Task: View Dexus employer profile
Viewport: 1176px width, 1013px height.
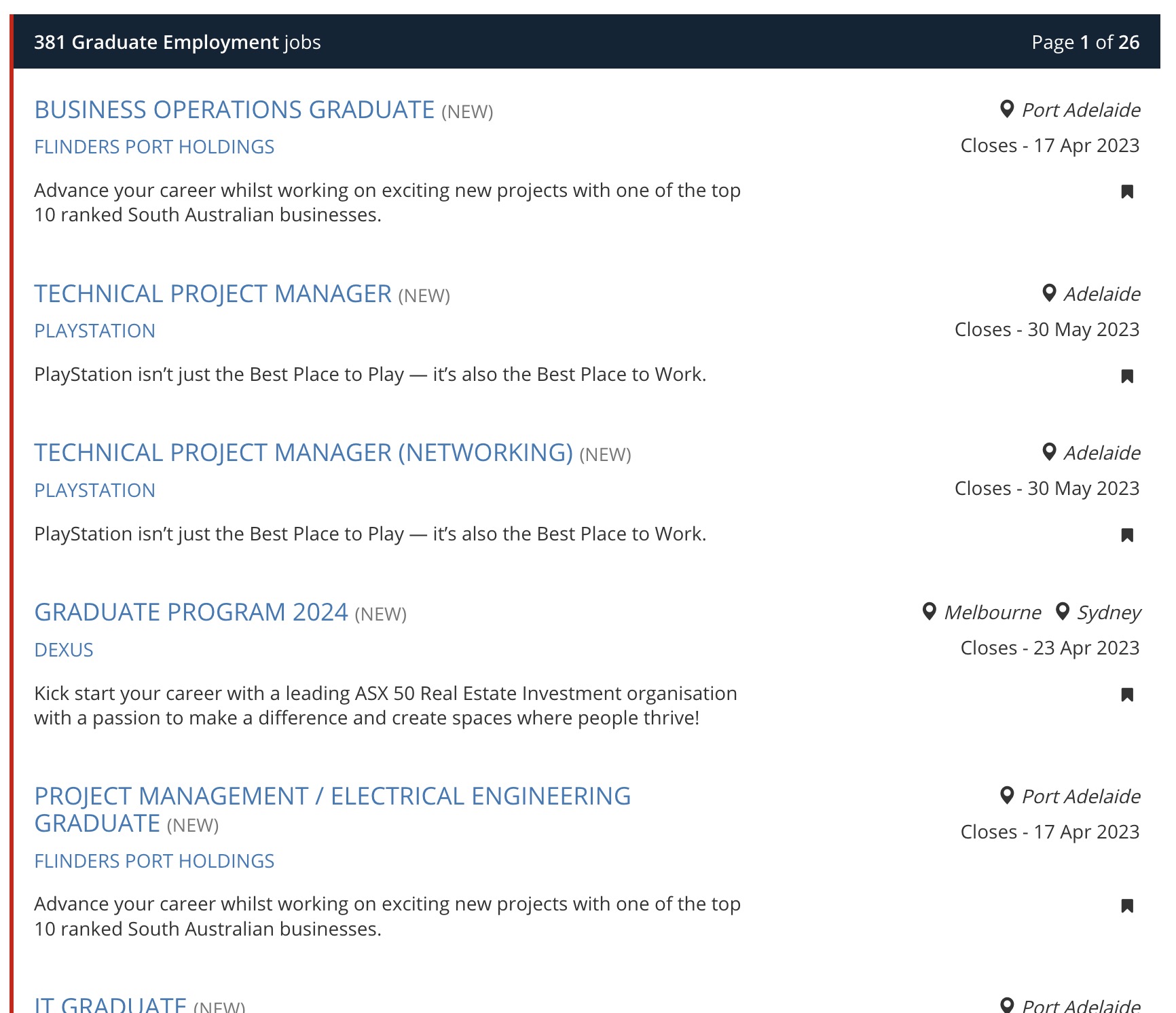Action: (x=64, y=650)
